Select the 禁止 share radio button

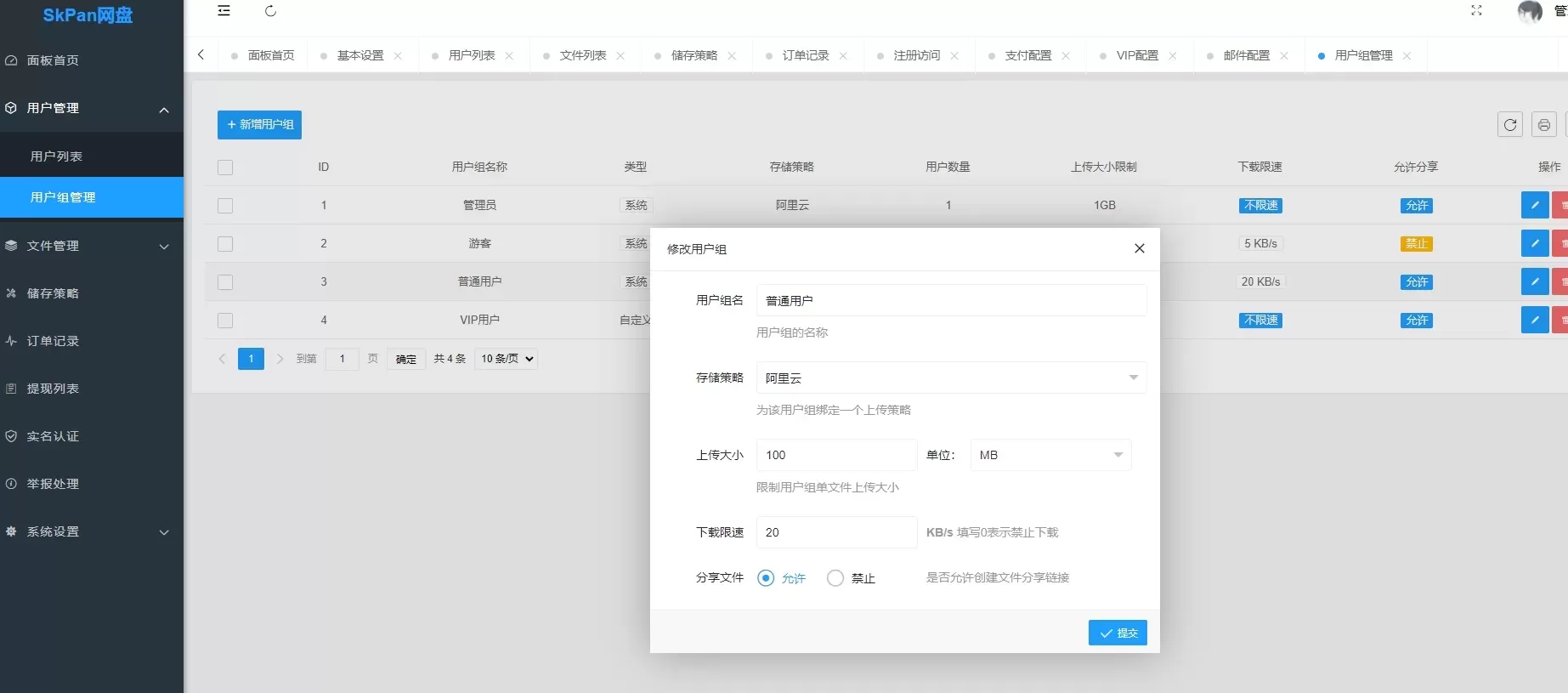tap(835, 578)
